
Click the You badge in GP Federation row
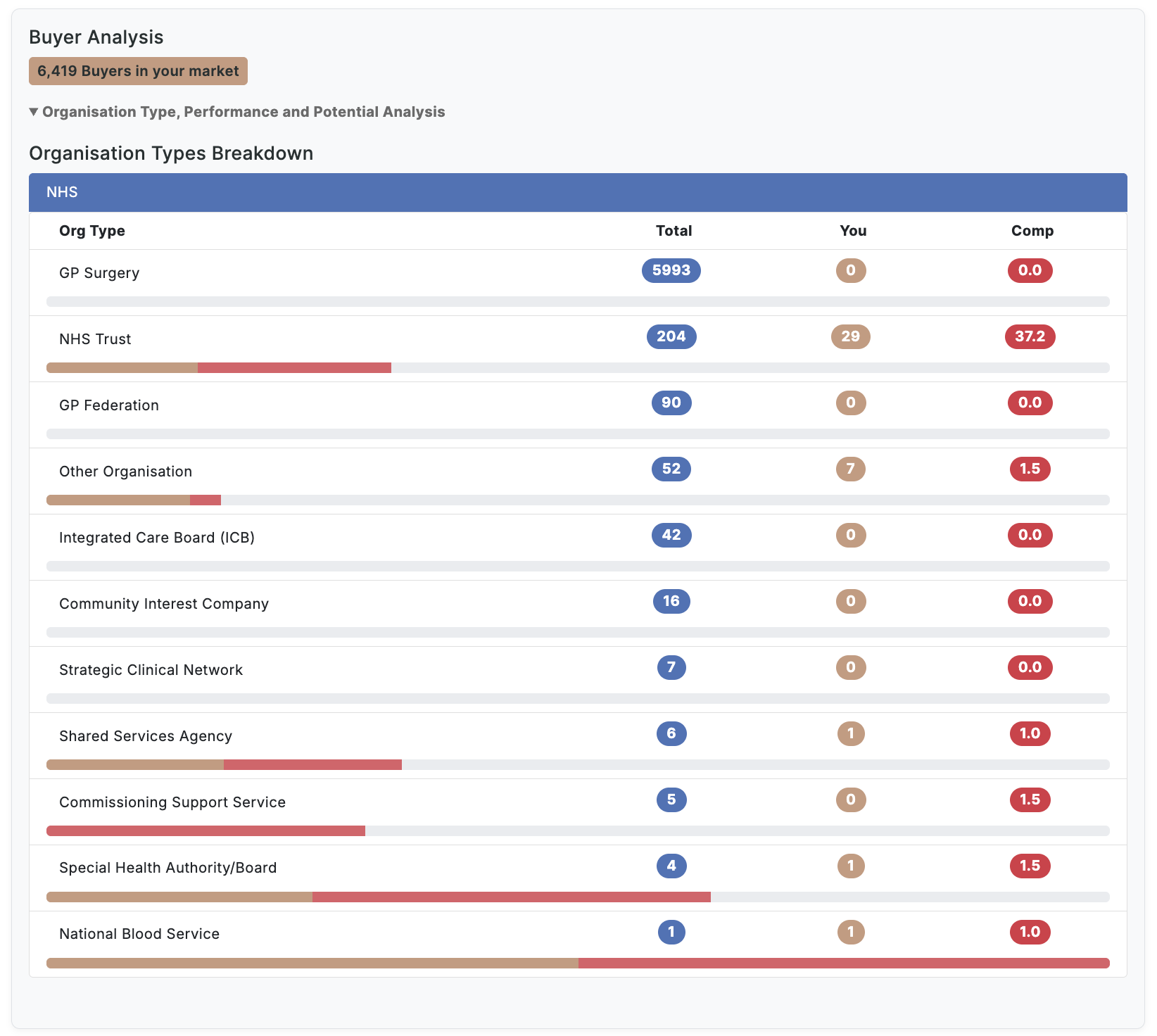click(x=851, y=403)
